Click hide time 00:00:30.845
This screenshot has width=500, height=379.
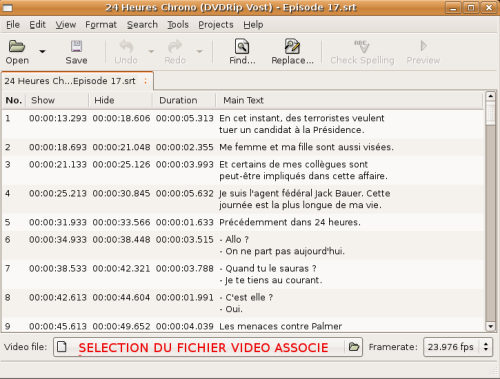(x=121, y=193)
